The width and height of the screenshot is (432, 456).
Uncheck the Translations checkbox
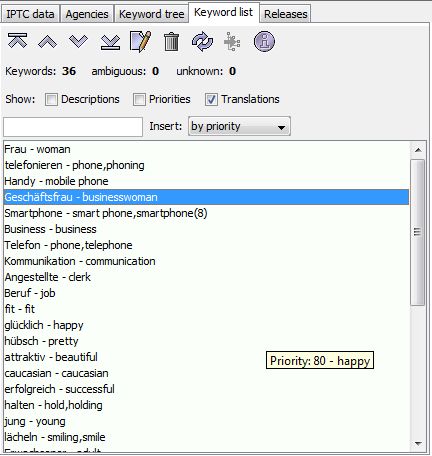click(x=211, y=99)
